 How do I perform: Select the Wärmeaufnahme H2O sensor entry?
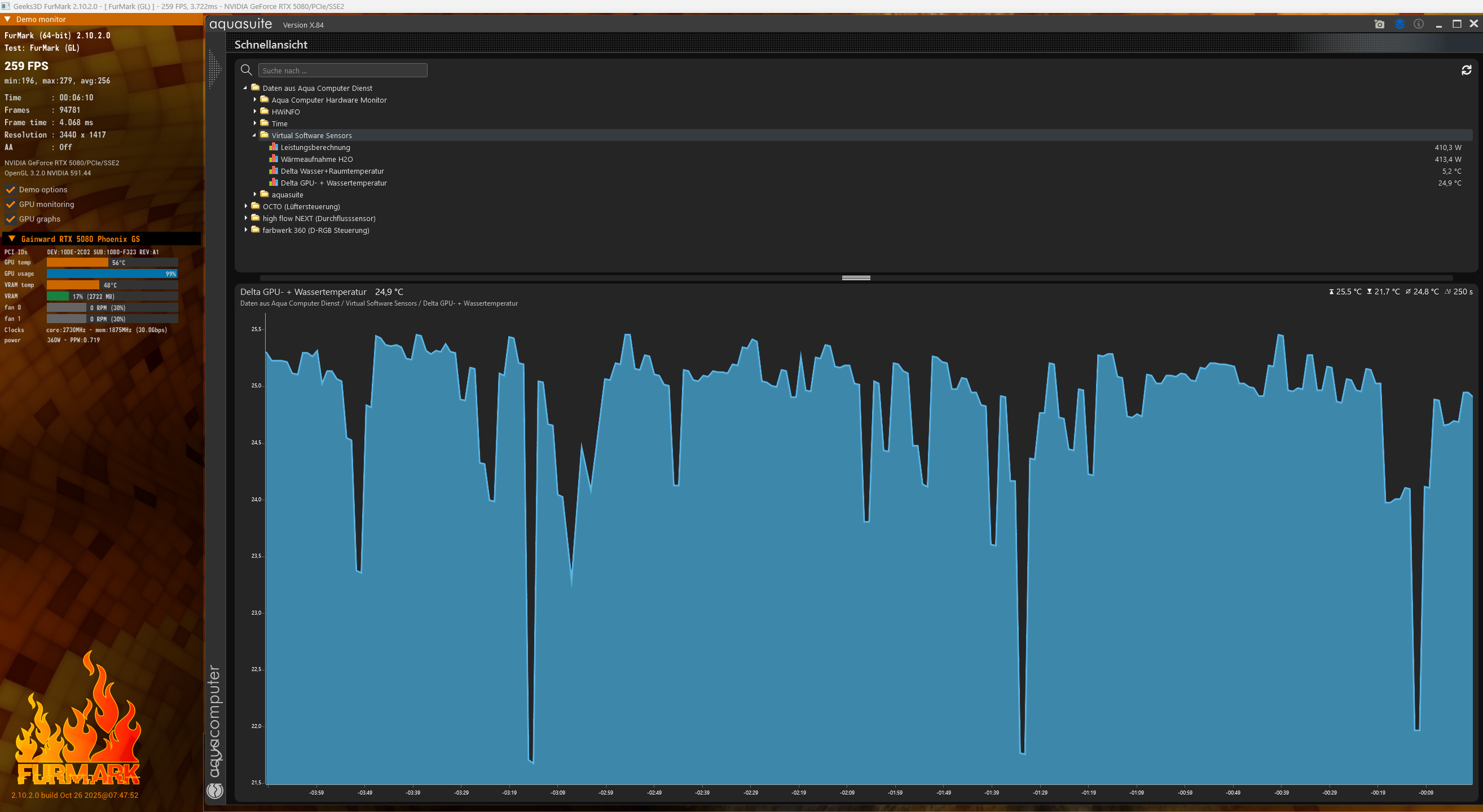click(x=316, y=160)
